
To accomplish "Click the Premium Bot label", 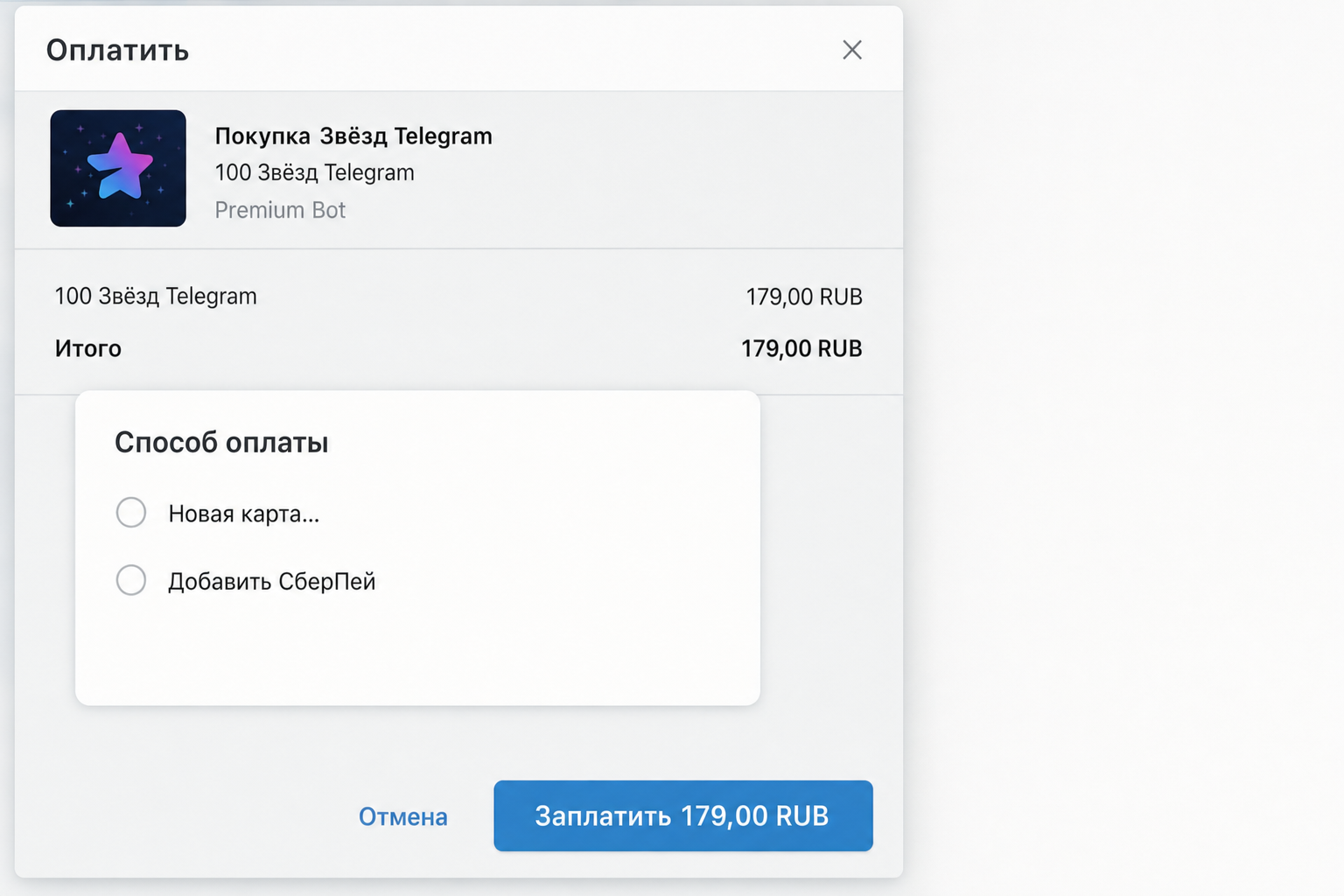I will 280,210.
